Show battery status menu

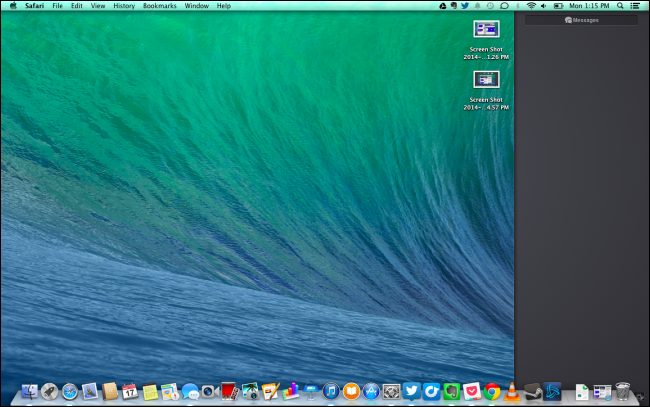558,6
